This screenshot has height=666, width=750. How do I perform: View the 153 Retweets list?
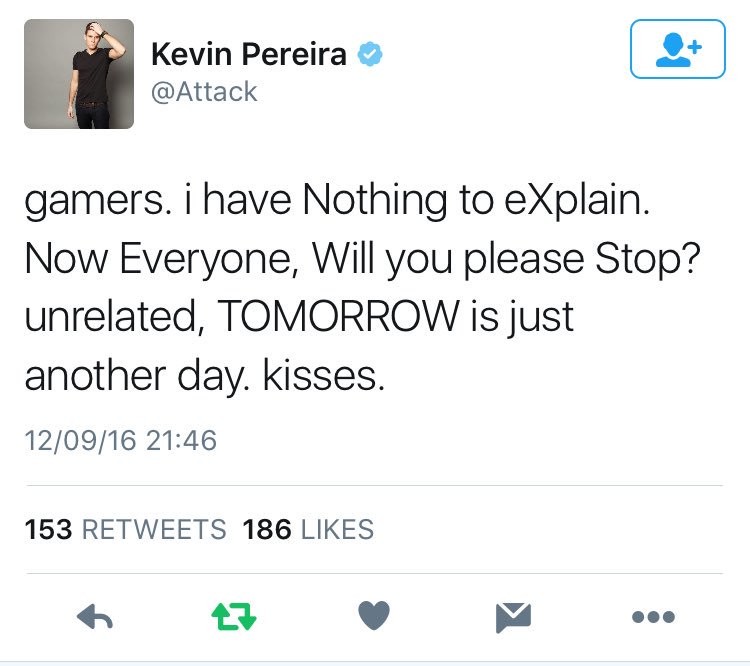point(125,530)
